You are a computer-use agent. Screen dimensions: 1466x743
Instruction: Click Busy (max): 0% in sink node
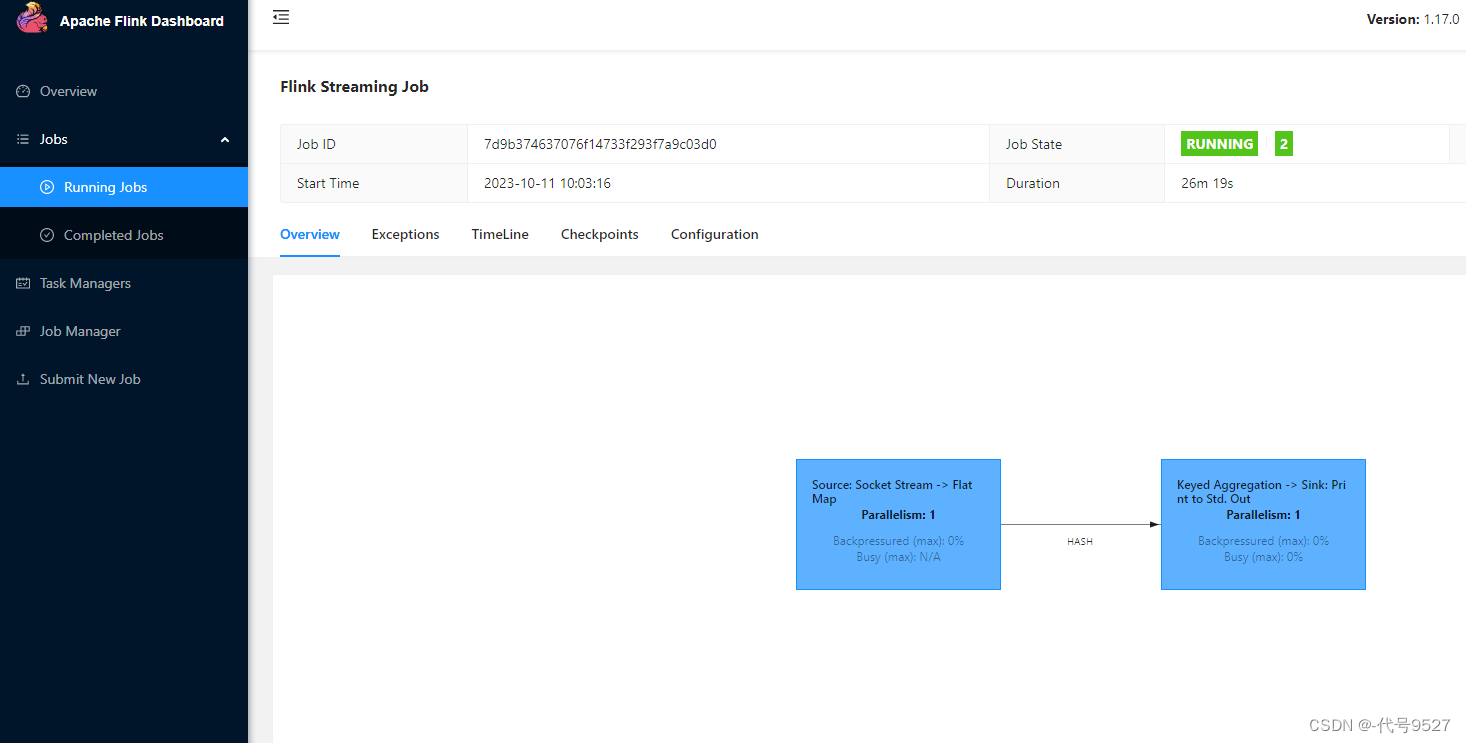pyautogui.click(x=1263, y=557)
